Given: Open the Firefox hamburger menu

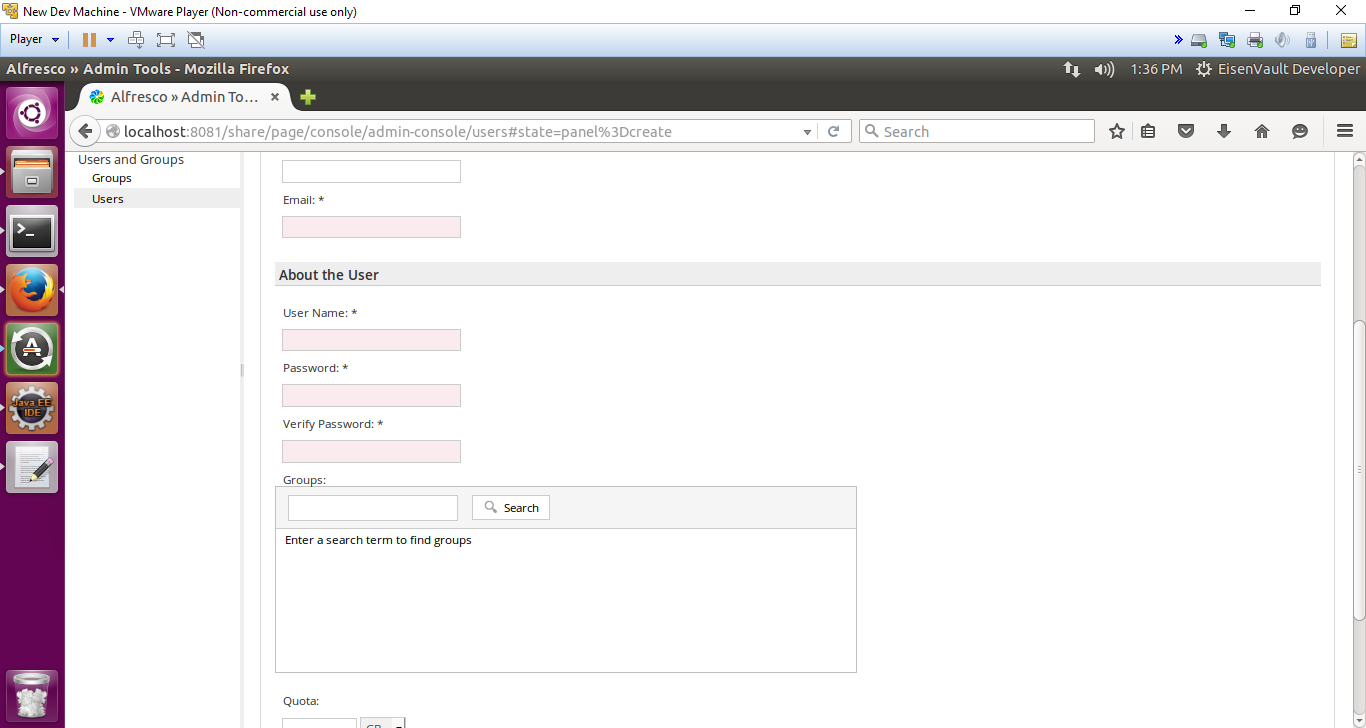Looking at the screenshot, I should tap(1345, 131).
